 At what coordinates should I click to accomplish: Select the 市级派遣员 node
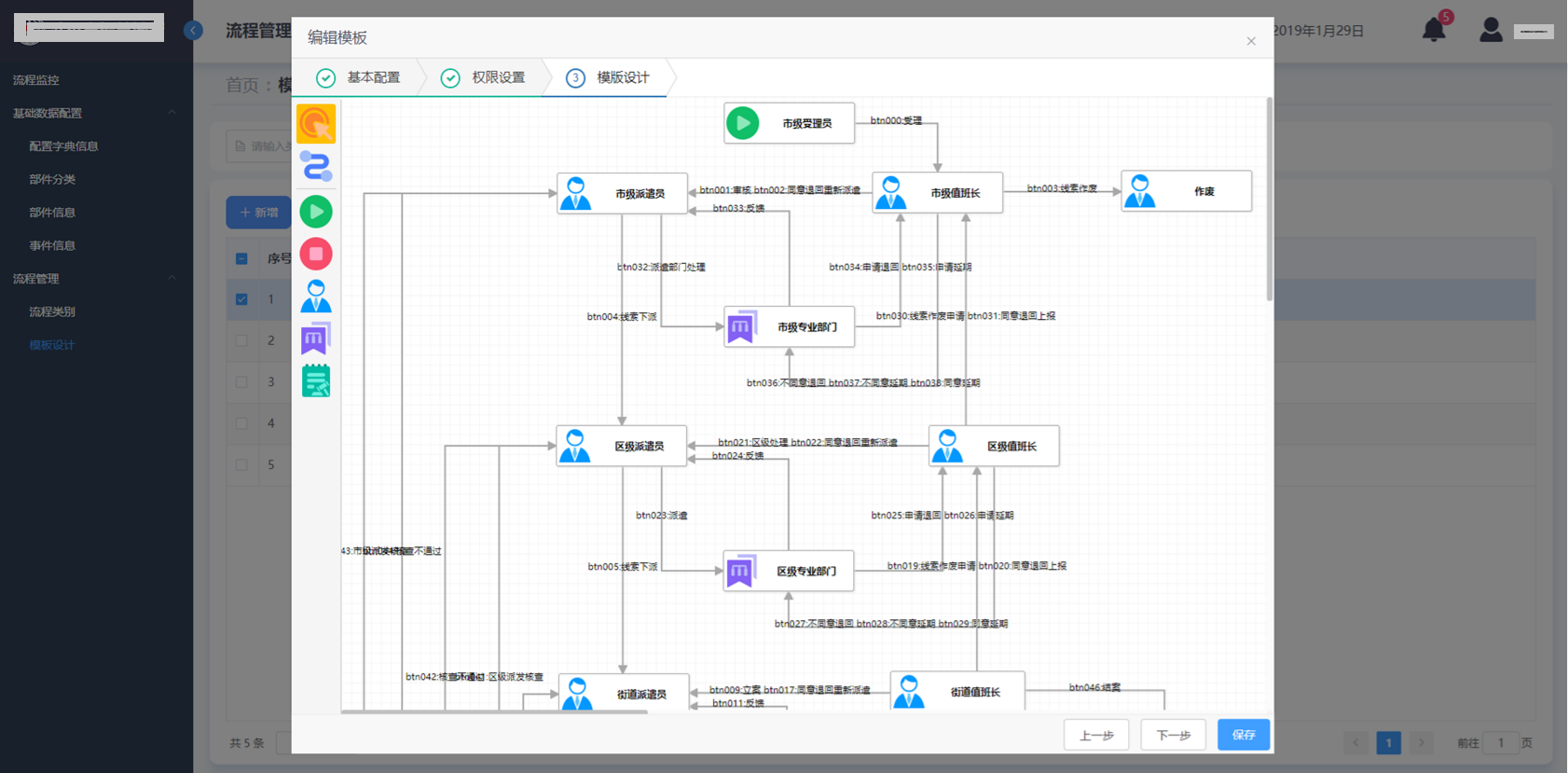click(622, 194)
